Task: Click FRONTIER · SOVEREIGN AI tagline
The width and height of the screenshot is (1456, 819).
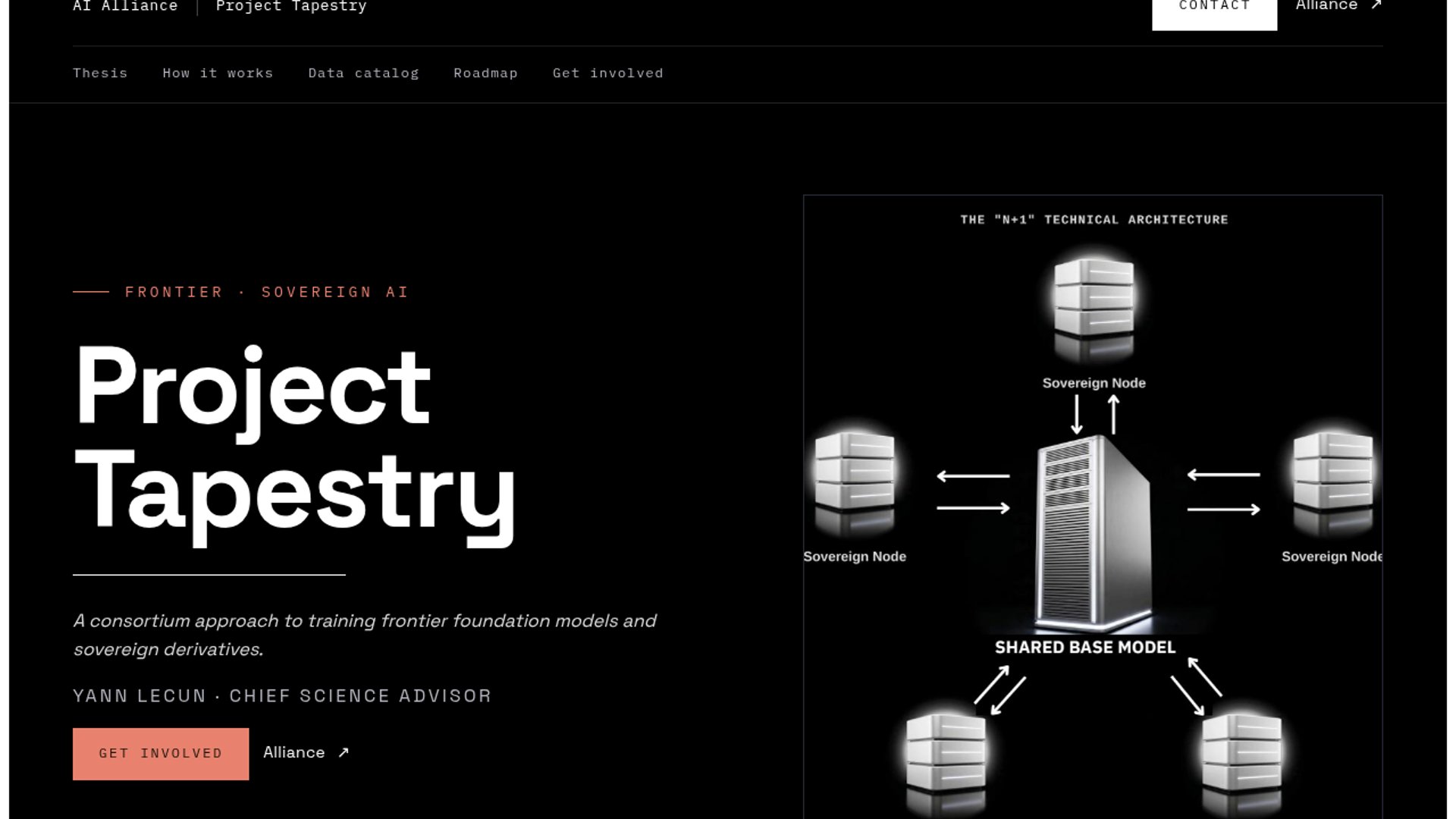Action: click(x=266, y=292)
